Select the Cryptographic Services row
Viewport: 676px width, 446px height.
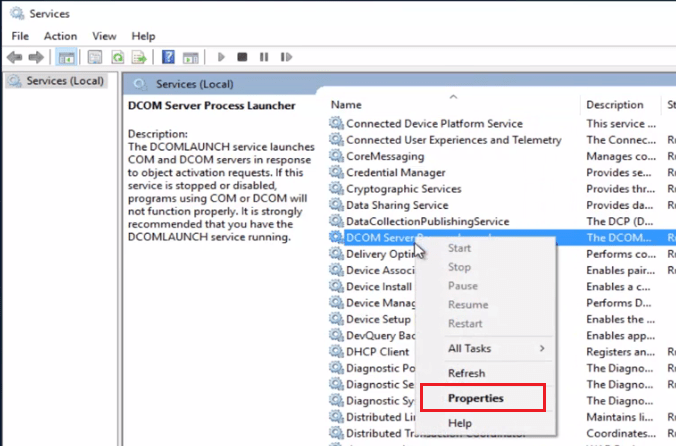coord(404,189)
